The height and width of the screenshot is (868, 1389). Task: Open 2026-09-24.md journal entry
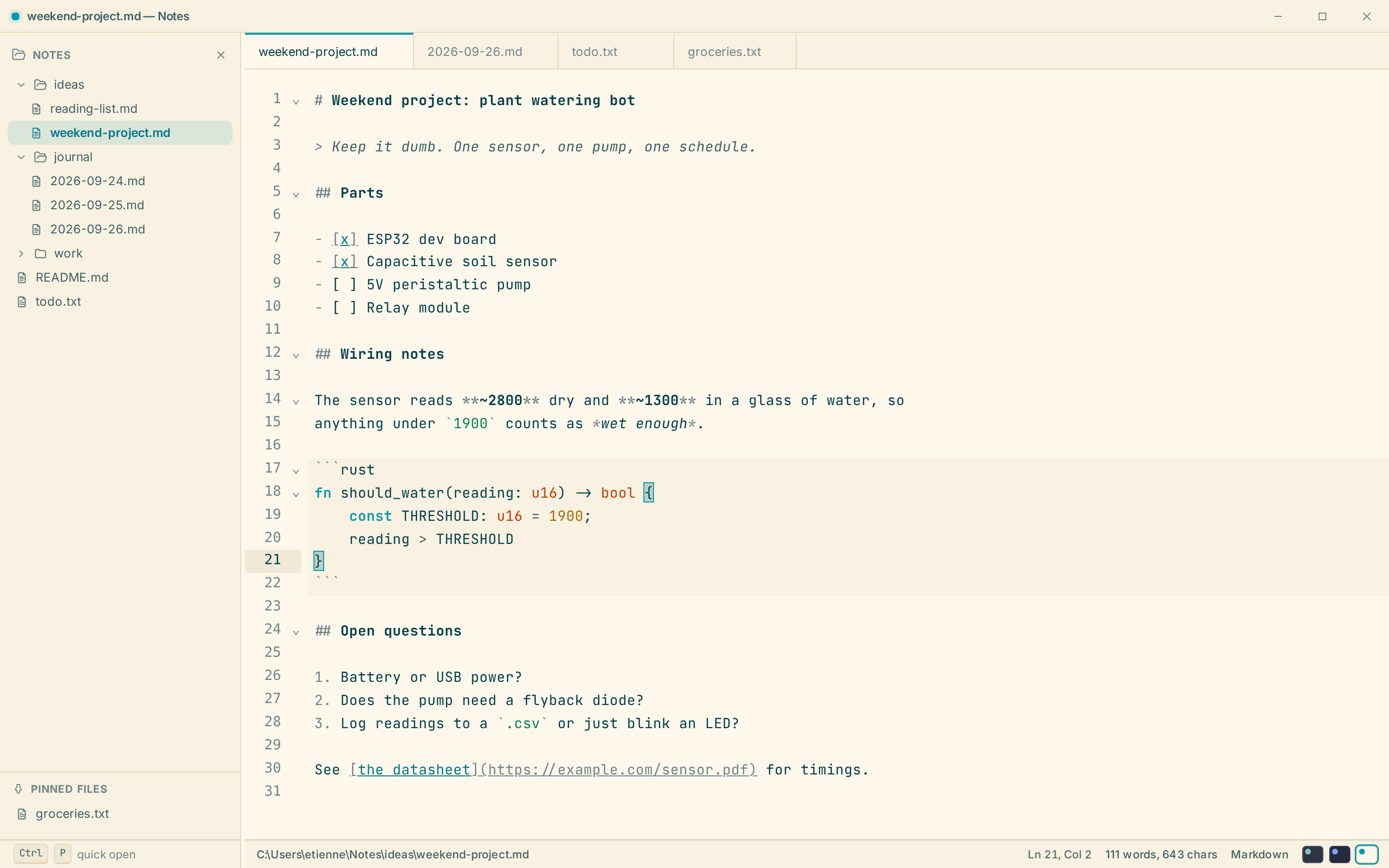click(x=120, y=181)
